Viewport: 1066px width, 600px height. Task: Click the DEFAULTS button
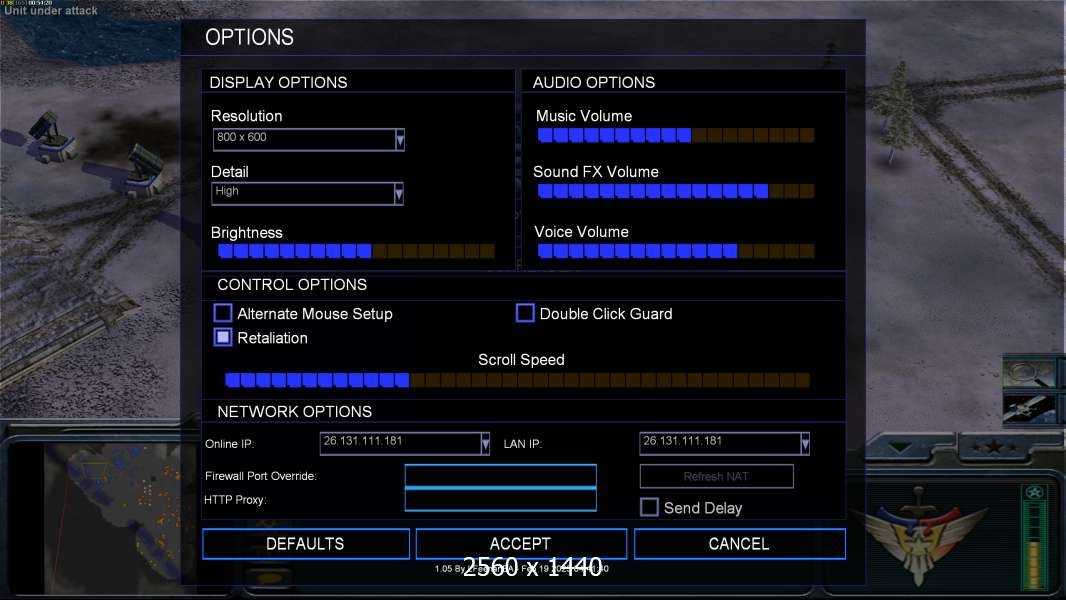pos(306,544)
